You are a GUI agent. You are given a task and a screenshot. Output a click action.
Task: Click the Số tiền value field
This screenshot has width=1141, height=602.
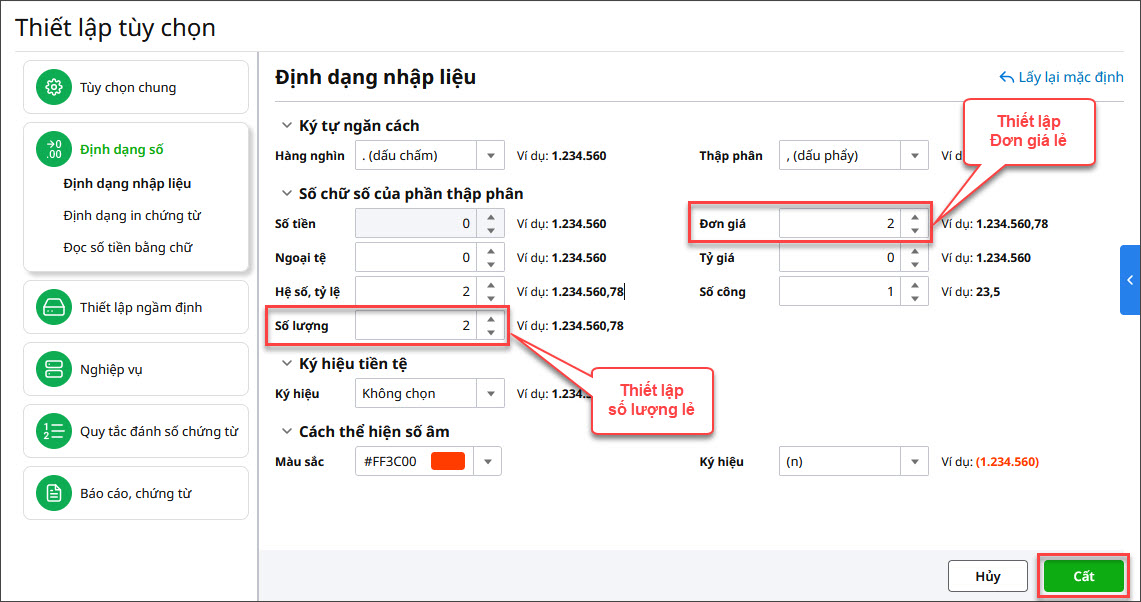pos(416,223)
